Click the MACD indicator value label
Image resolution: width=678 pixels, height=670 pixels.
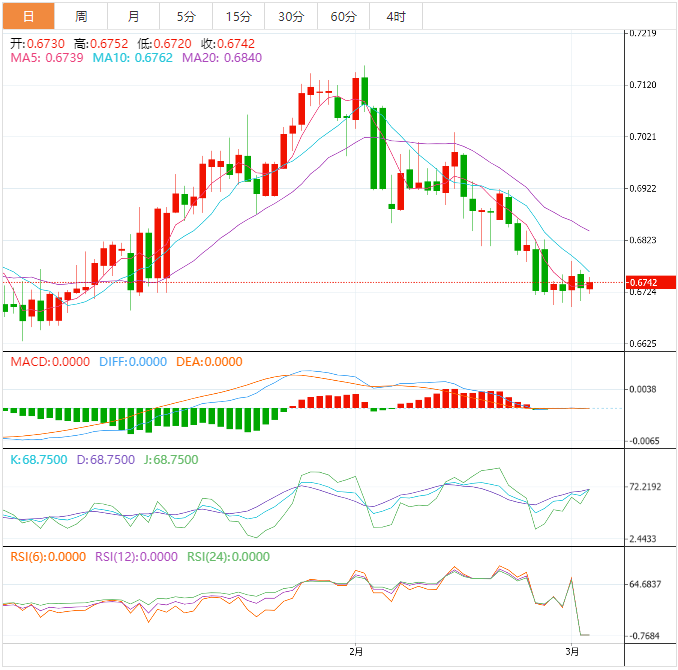(x=50, y=362)
